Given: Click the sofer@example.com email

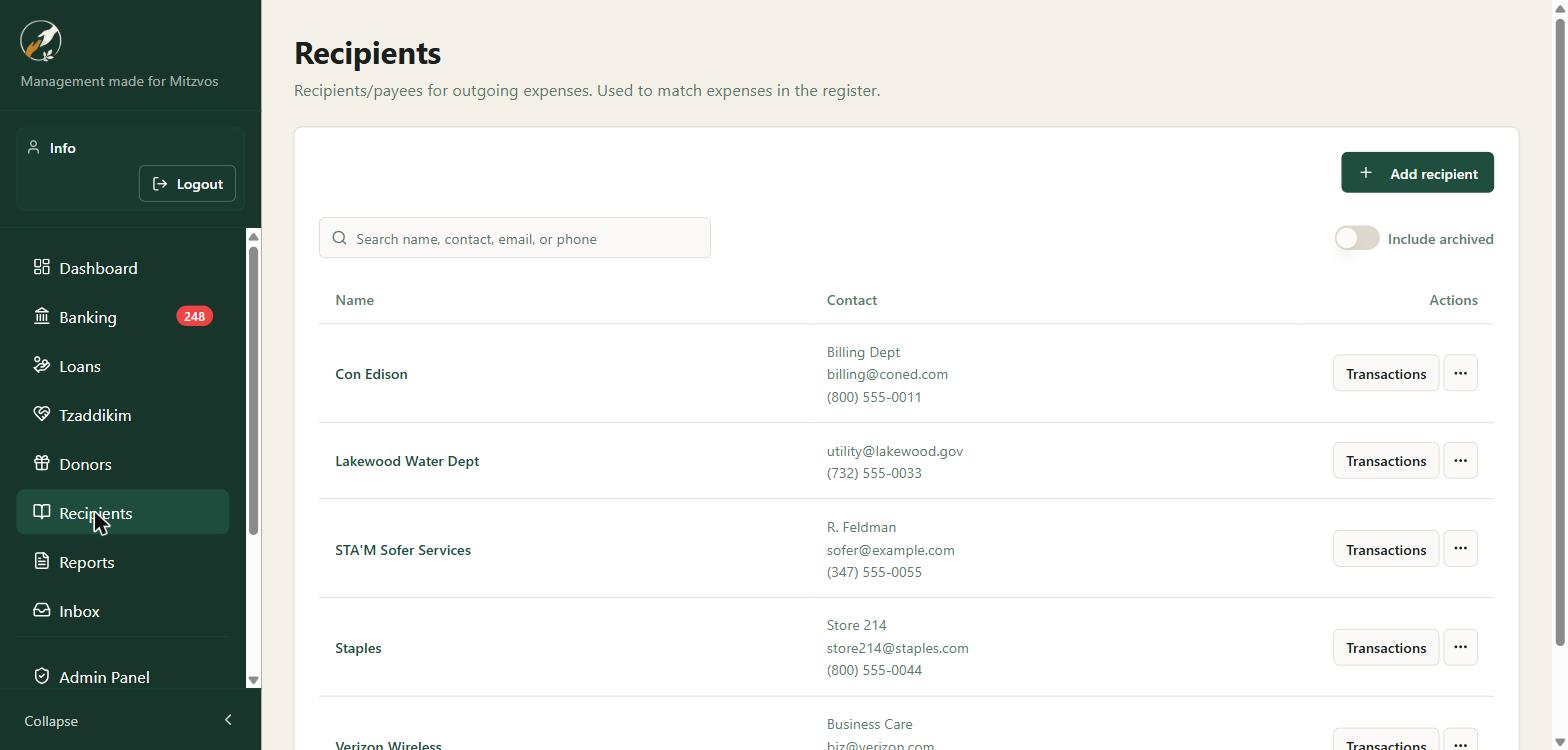Looking at the screenshot, I should click(x=890, y=550).
